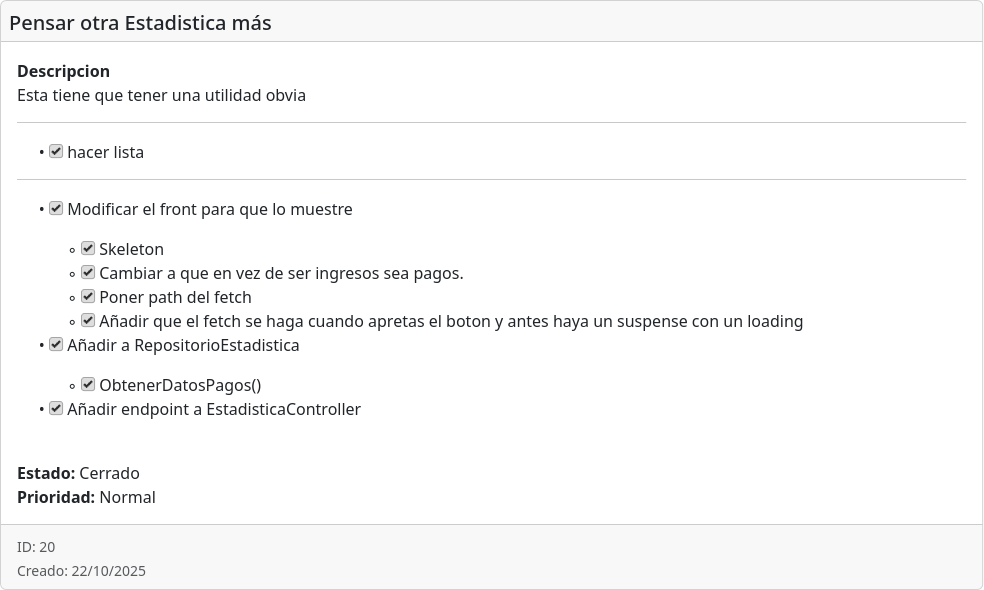Toggle the "hacer lista" checkbox
The image size is (984, 590).
tap(56, 152)
